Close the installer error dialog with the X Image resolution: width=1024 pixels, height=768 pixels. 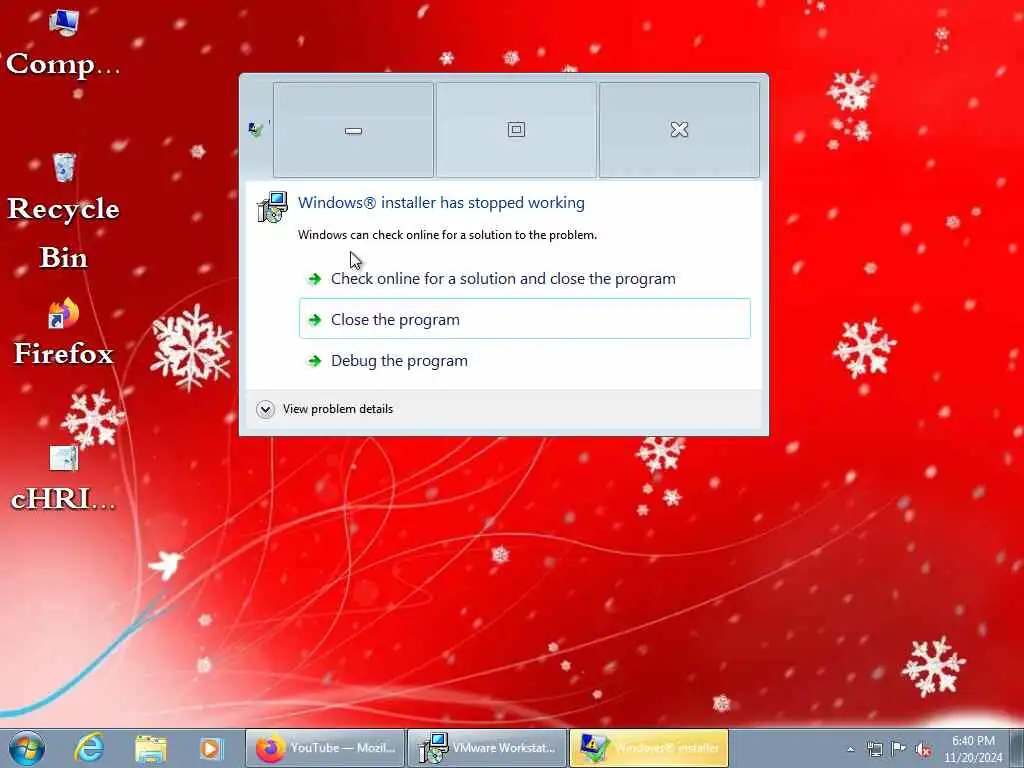pos(679,130)
